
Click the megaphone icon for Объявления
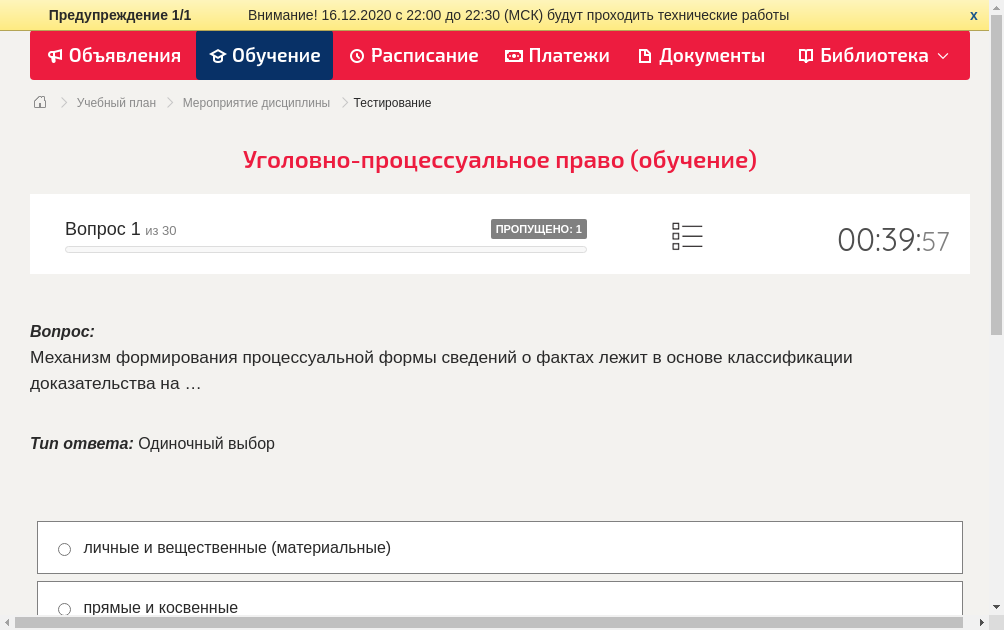coord(55,56)
